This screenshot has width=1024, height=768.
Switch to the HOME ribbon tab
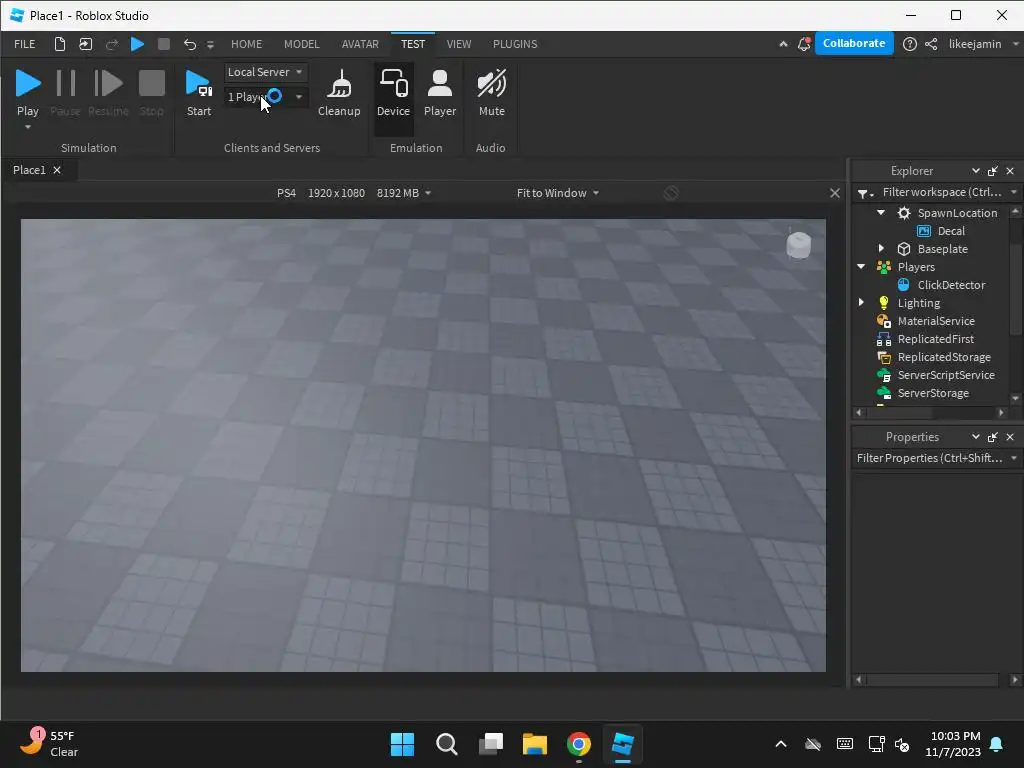coord(246,44)
